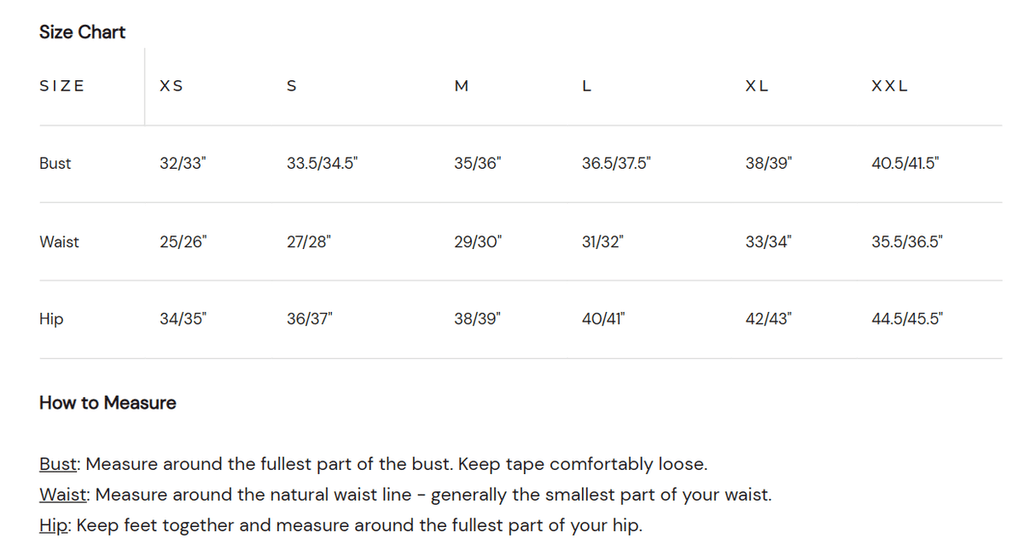Click the S hip value 36/37"
This screenshot has width=1024, height=556.
click(x=310, y=319)
